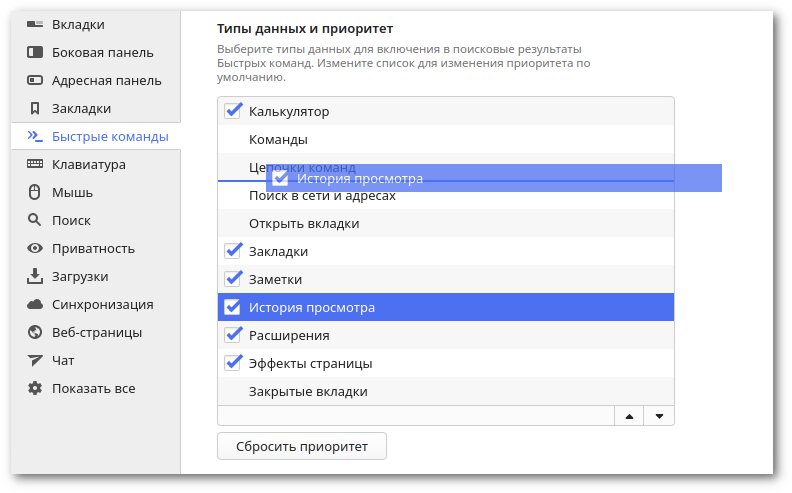
Task: Click the Tabs (Вкладки) sidebar icon
Action: point(35,24)
